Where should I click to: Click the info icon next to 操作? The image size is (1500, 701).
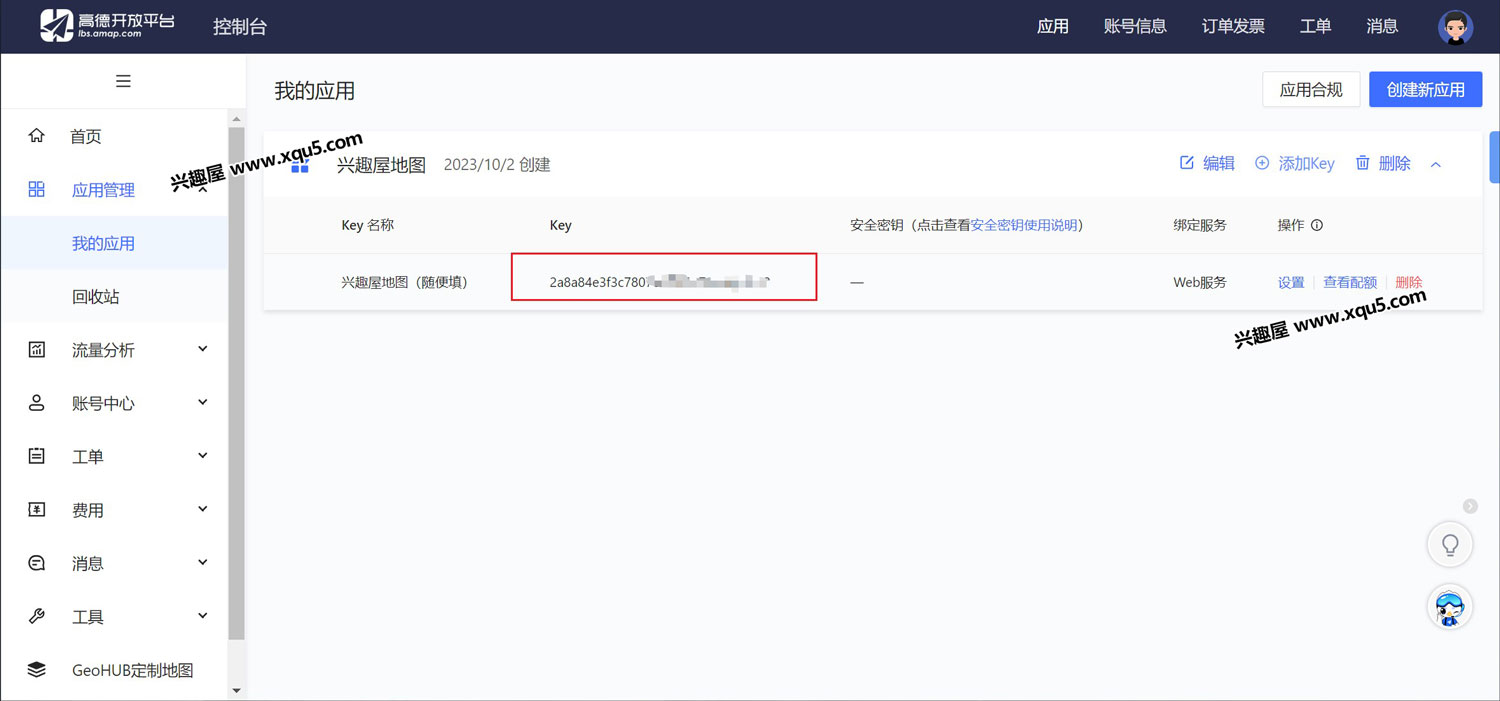click(1317, 225)
